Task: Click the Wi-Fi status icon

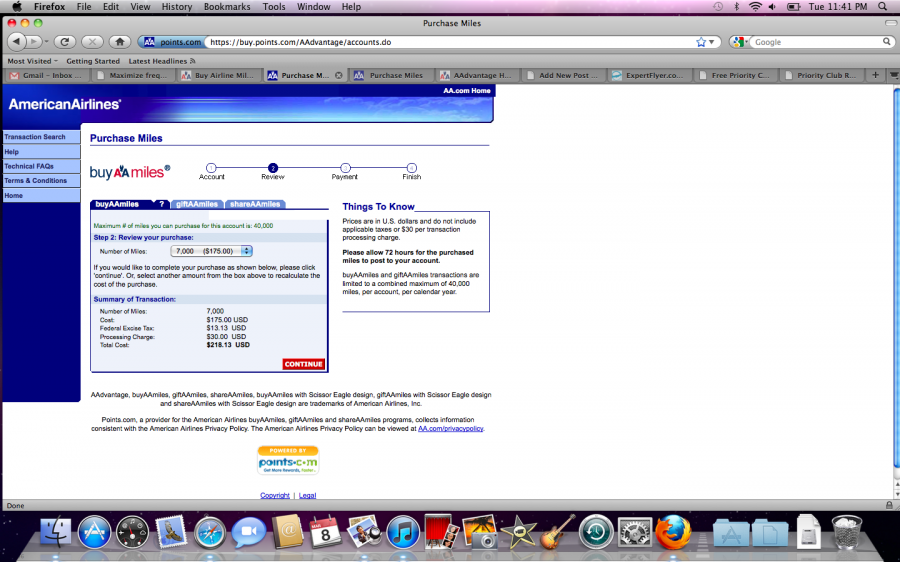Action: click(755, 7)
